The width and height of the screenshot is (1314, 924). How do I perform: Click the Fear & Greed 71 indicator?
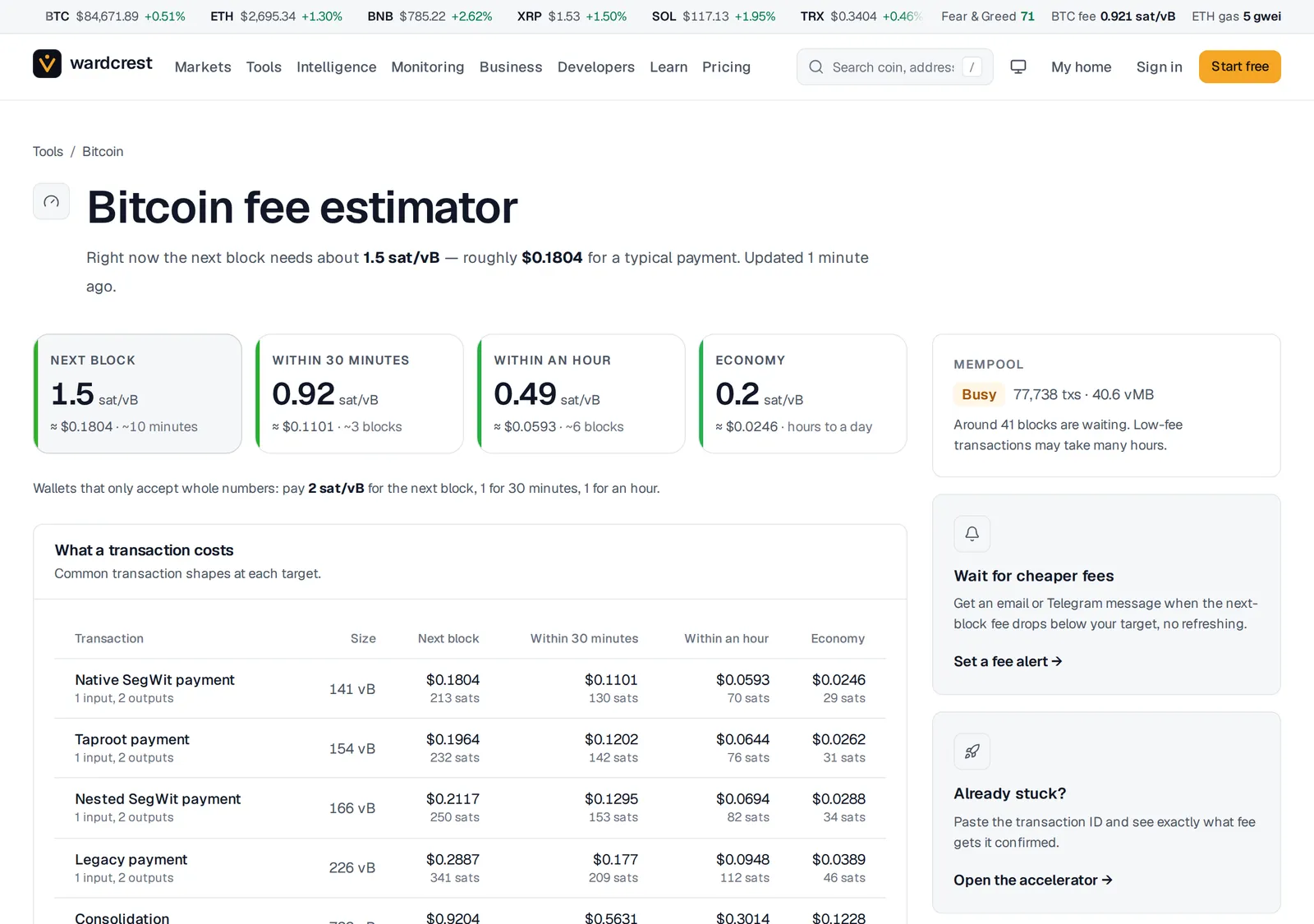tap(988, 16)
